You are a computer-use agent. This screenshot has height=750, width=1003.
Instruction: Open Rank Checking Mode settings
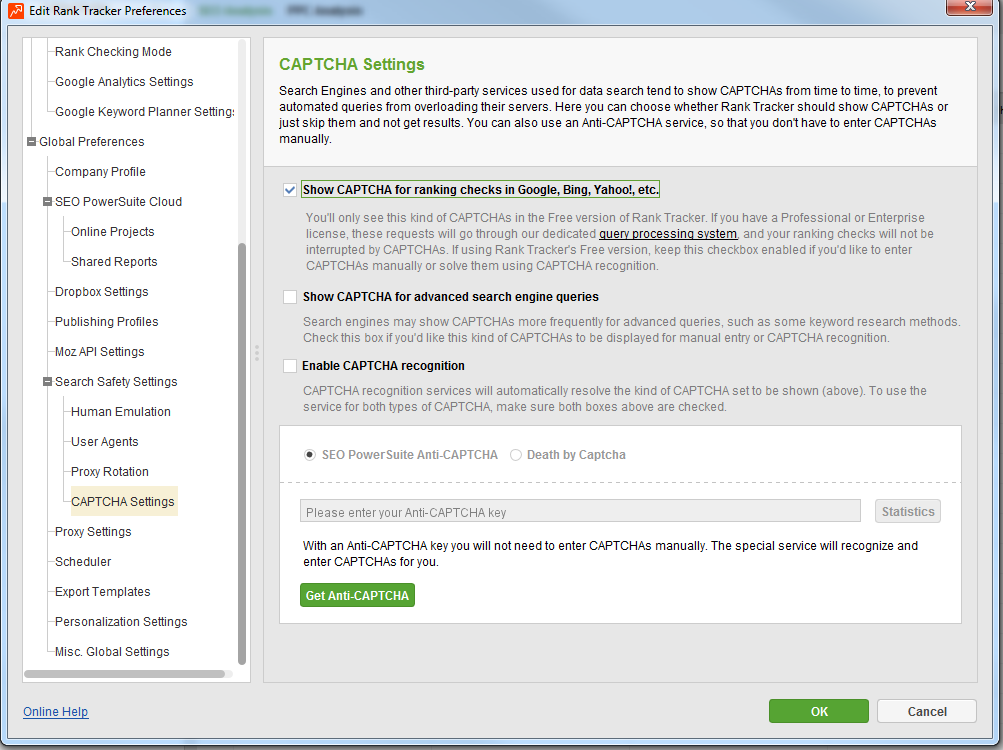[x=113, y=52]
